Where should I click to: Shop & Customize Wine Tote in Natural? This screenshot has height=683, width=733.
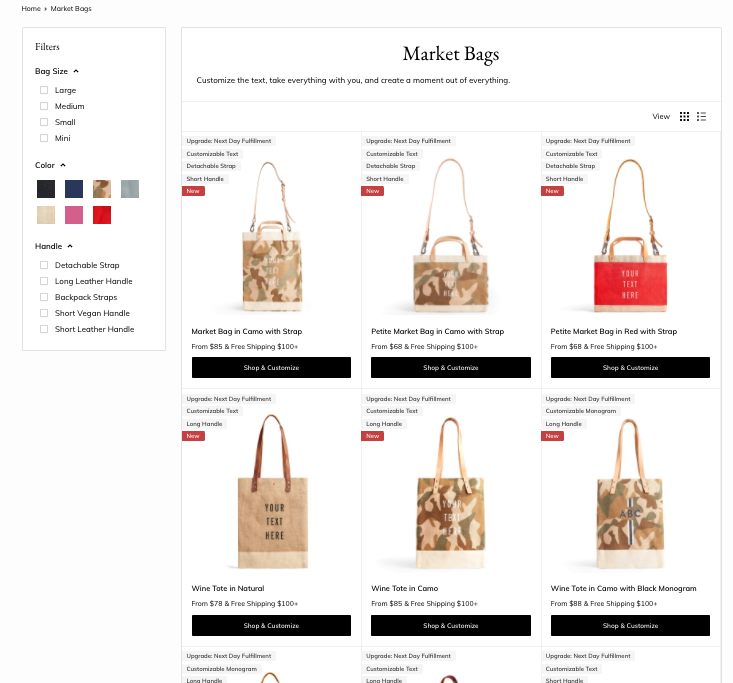point(271,625)
